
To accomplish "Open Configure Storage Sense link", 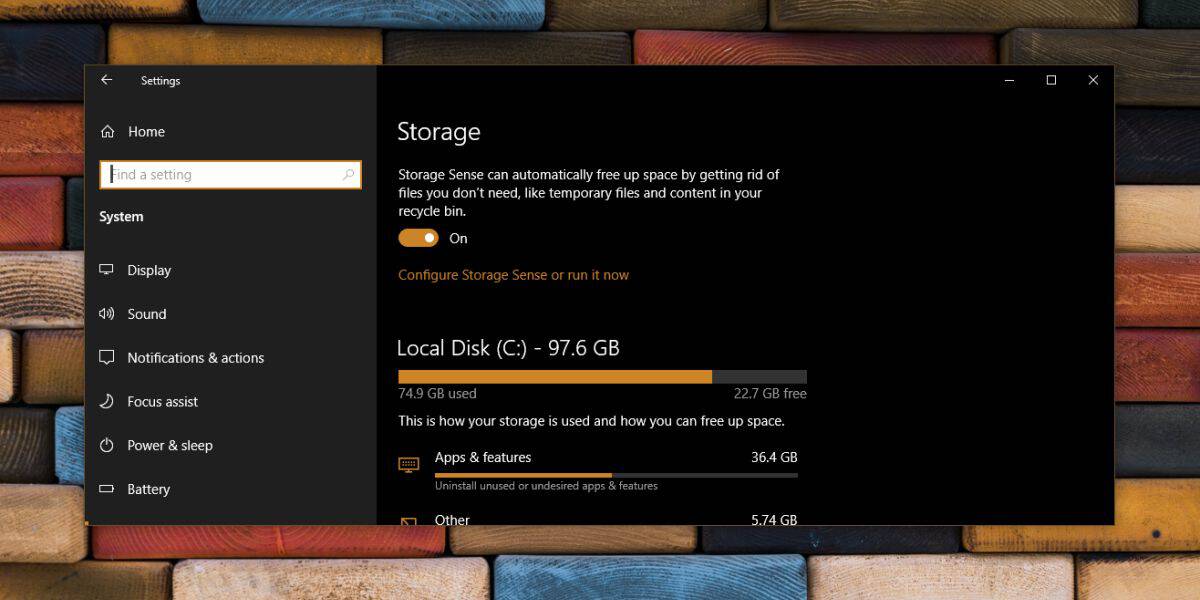I will point(513,275).
